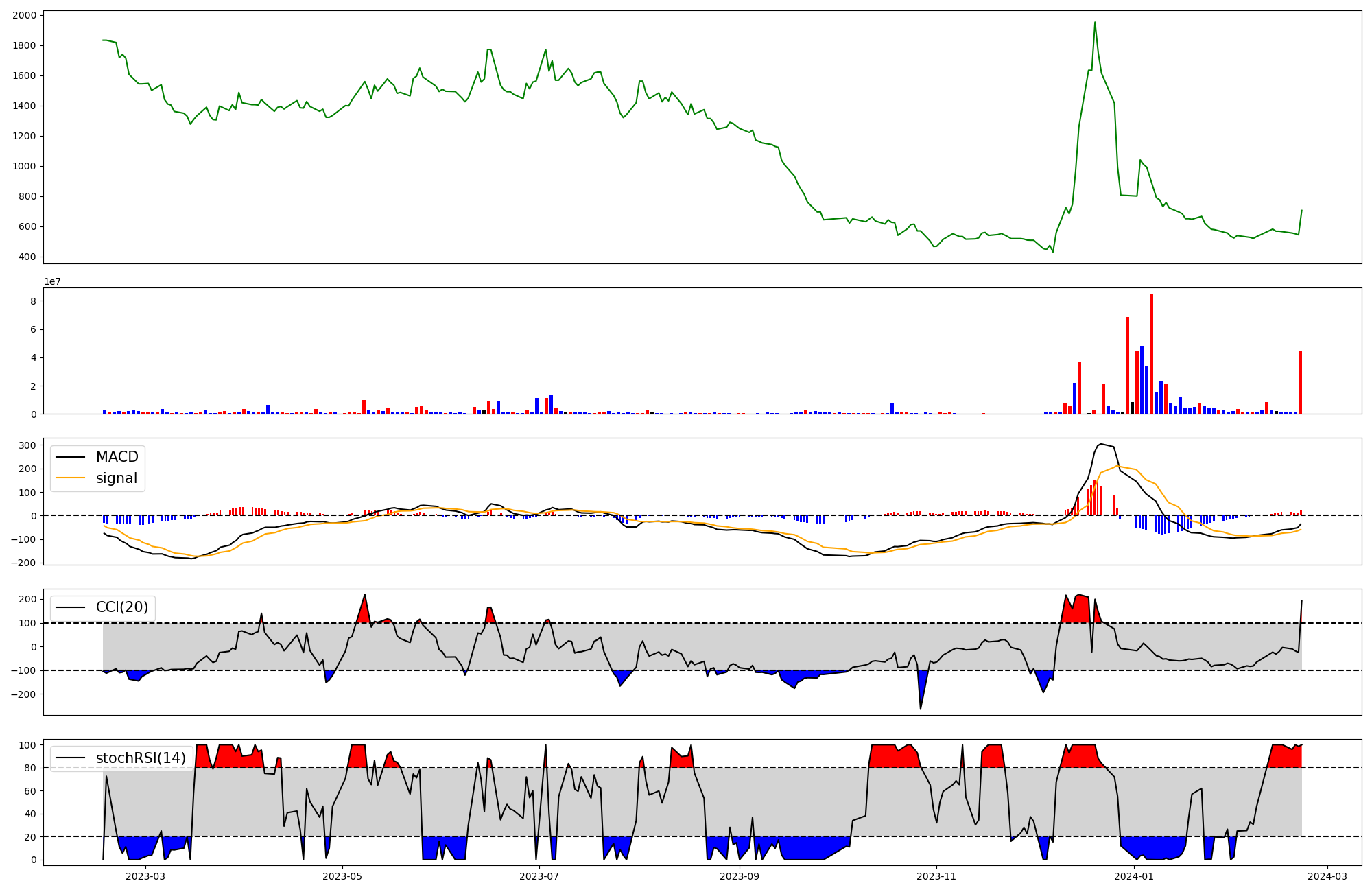This screenshot has height=892, width=1372.
Task: Click the orange signal legend entry
Action: click(x=116, y=478)
